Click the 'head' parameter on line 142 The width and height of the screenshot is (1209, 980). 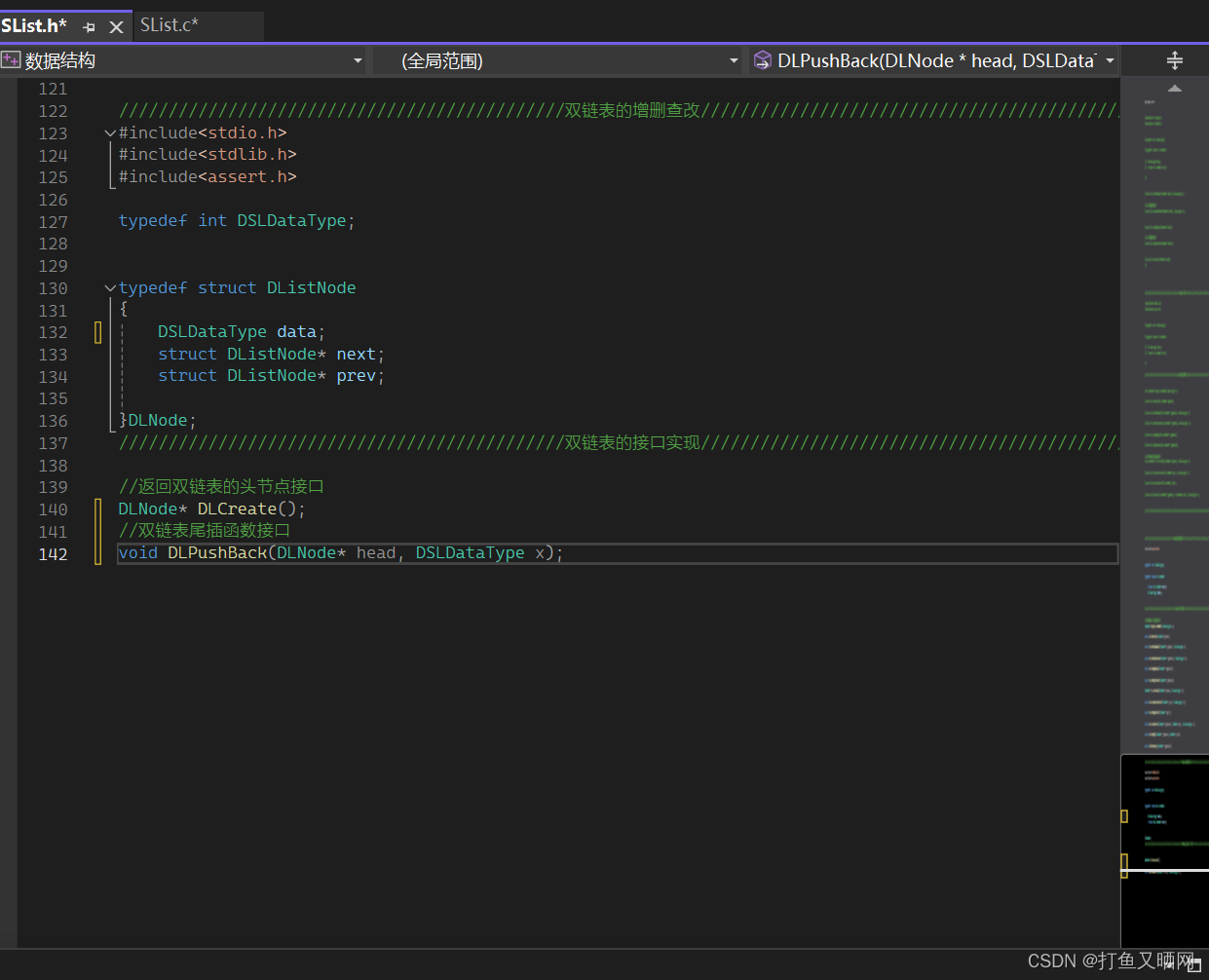coord(376,553)
